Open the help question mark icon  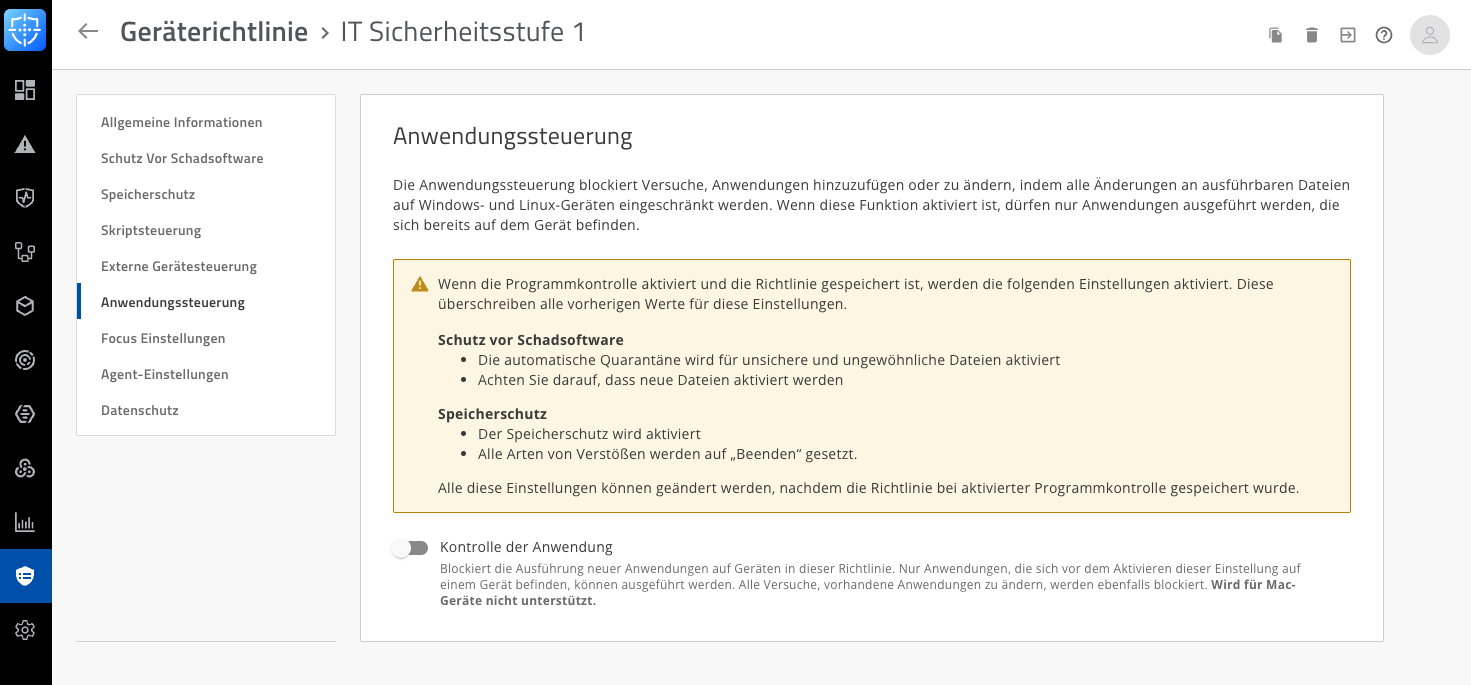pos(1384,35)
